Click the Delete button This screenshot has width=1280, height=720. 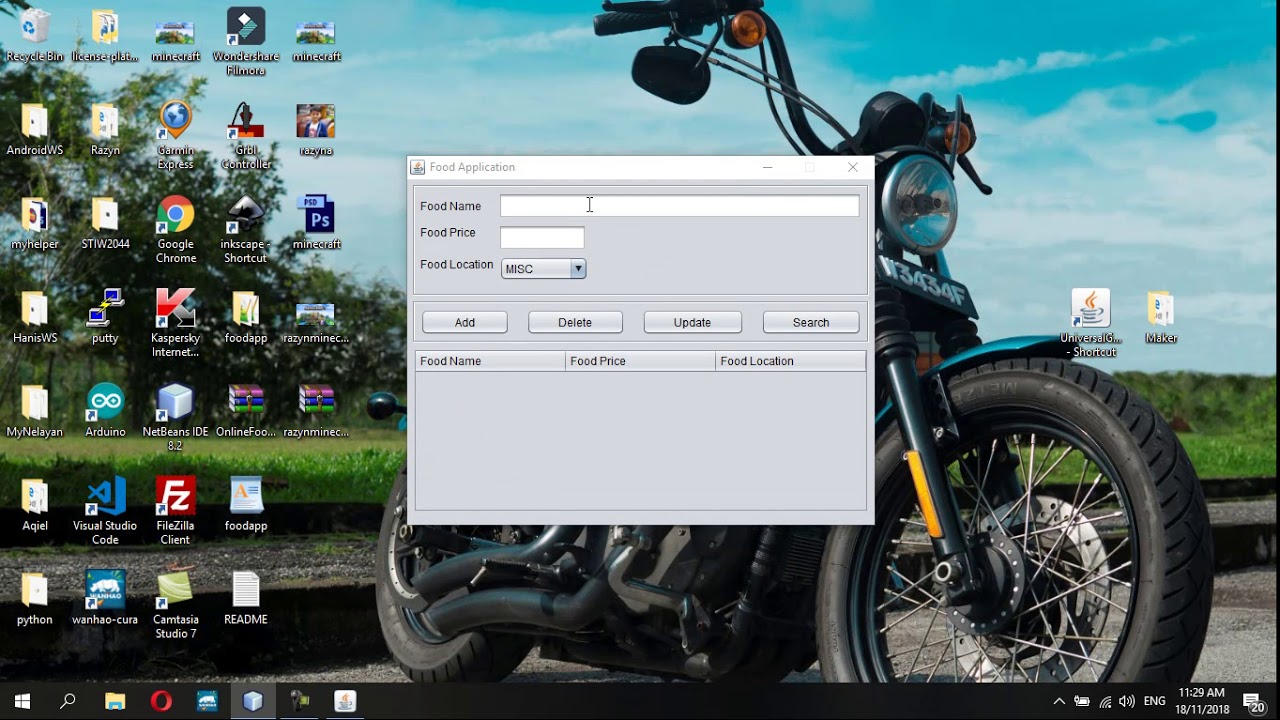(x=575, y=322)
